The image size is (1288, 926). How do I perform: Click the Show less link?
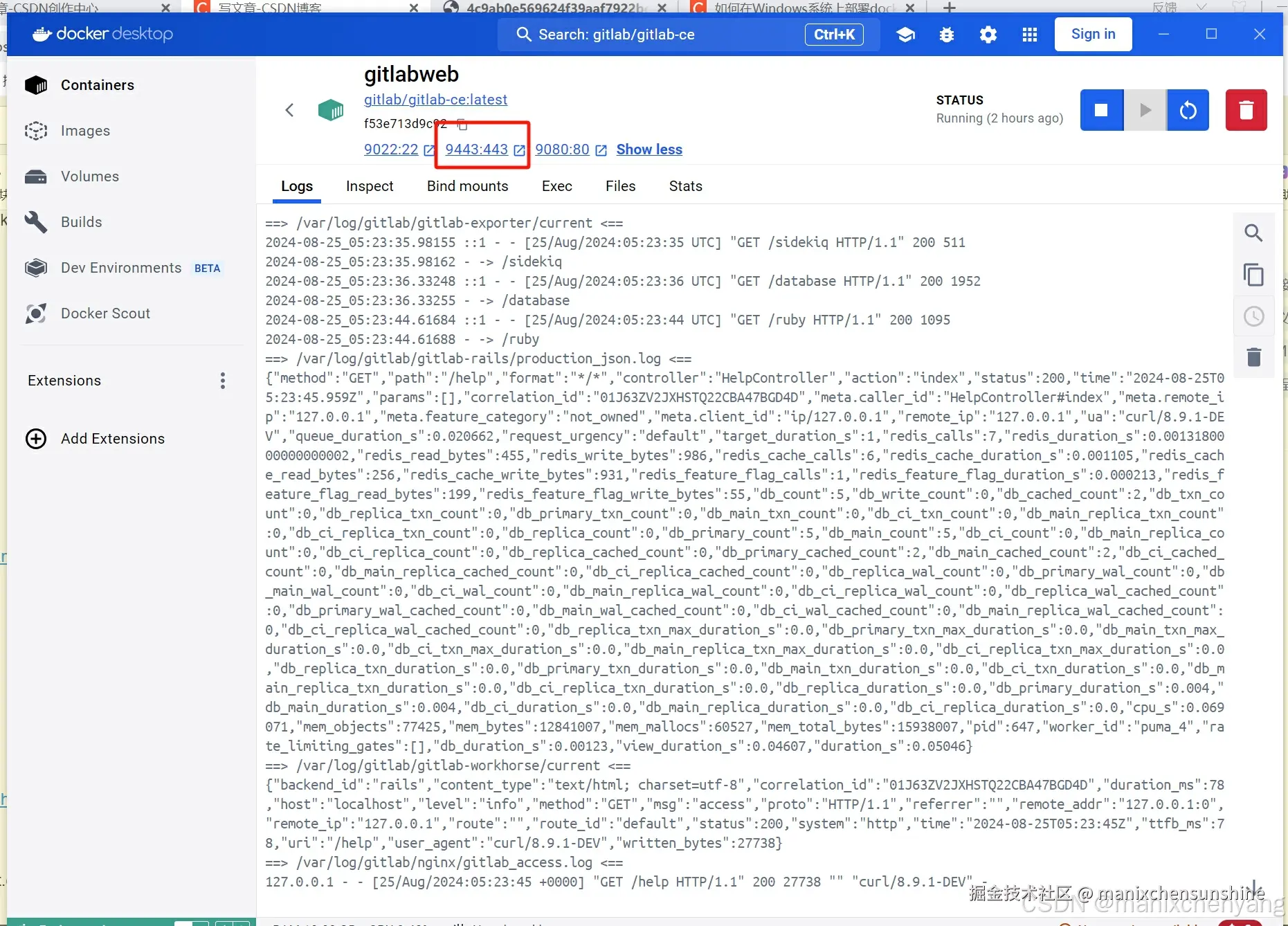[649, 149]
